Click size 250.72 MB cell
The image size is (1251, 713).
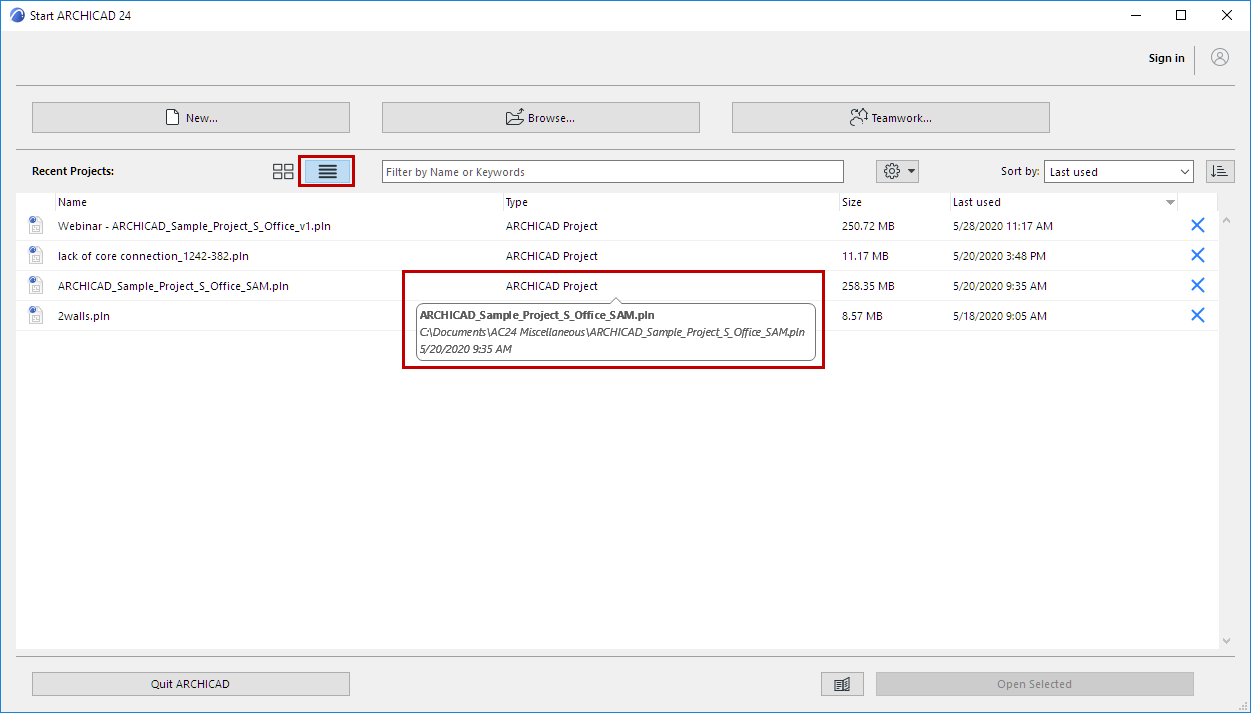868,226
